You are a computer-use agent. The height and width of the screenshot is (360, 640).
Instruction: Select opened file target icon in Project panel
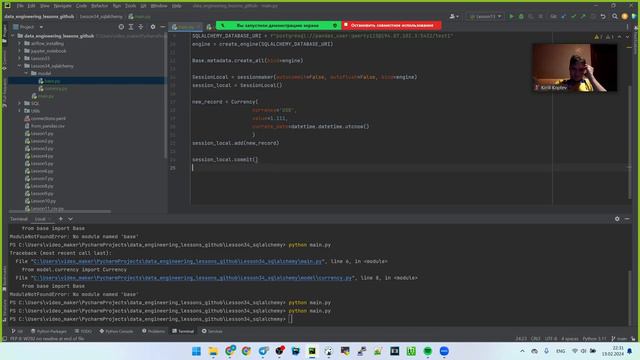coord(121,27)
